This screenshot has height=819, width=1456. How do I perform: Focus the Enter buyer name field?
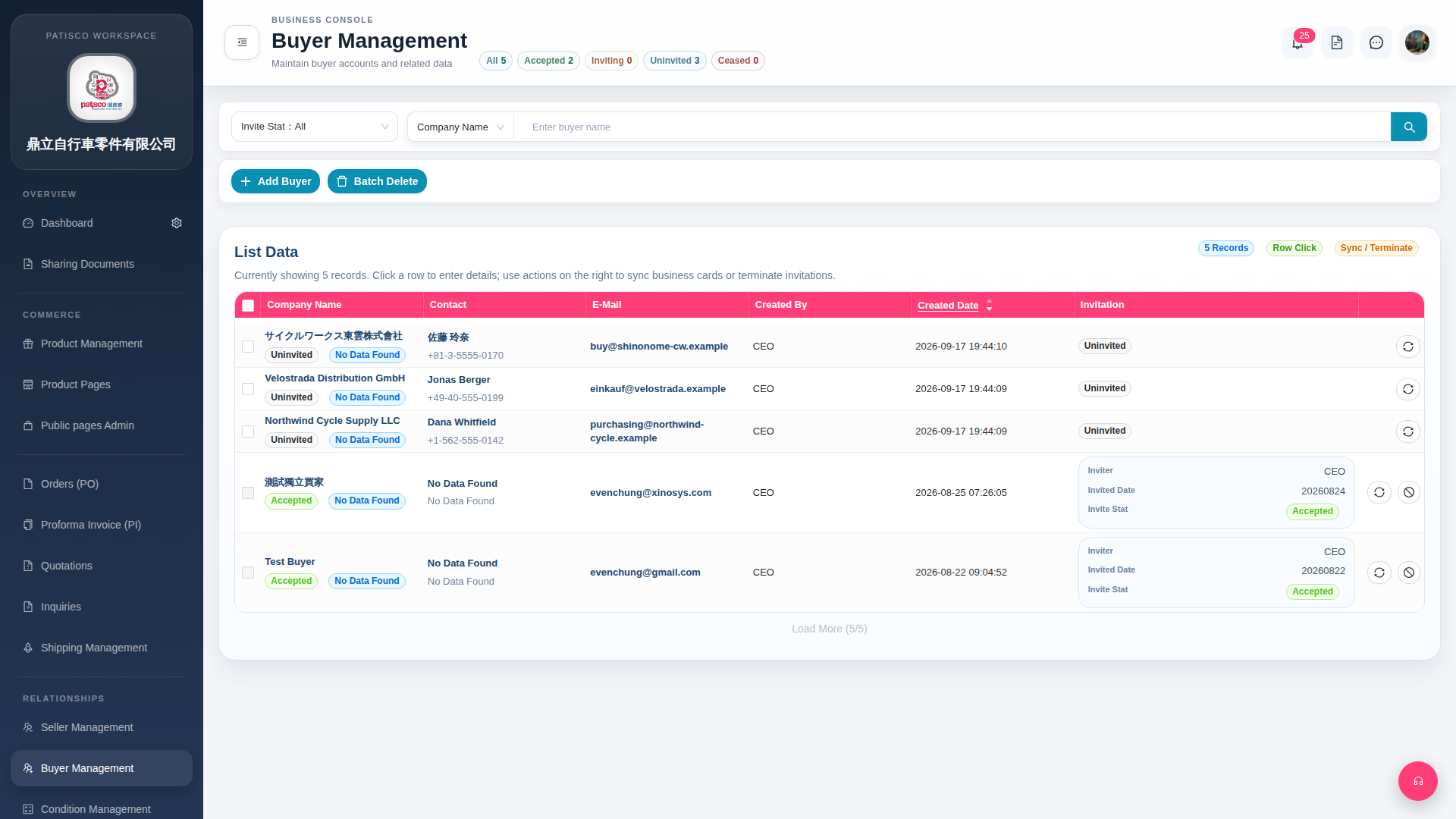(952, 127)
